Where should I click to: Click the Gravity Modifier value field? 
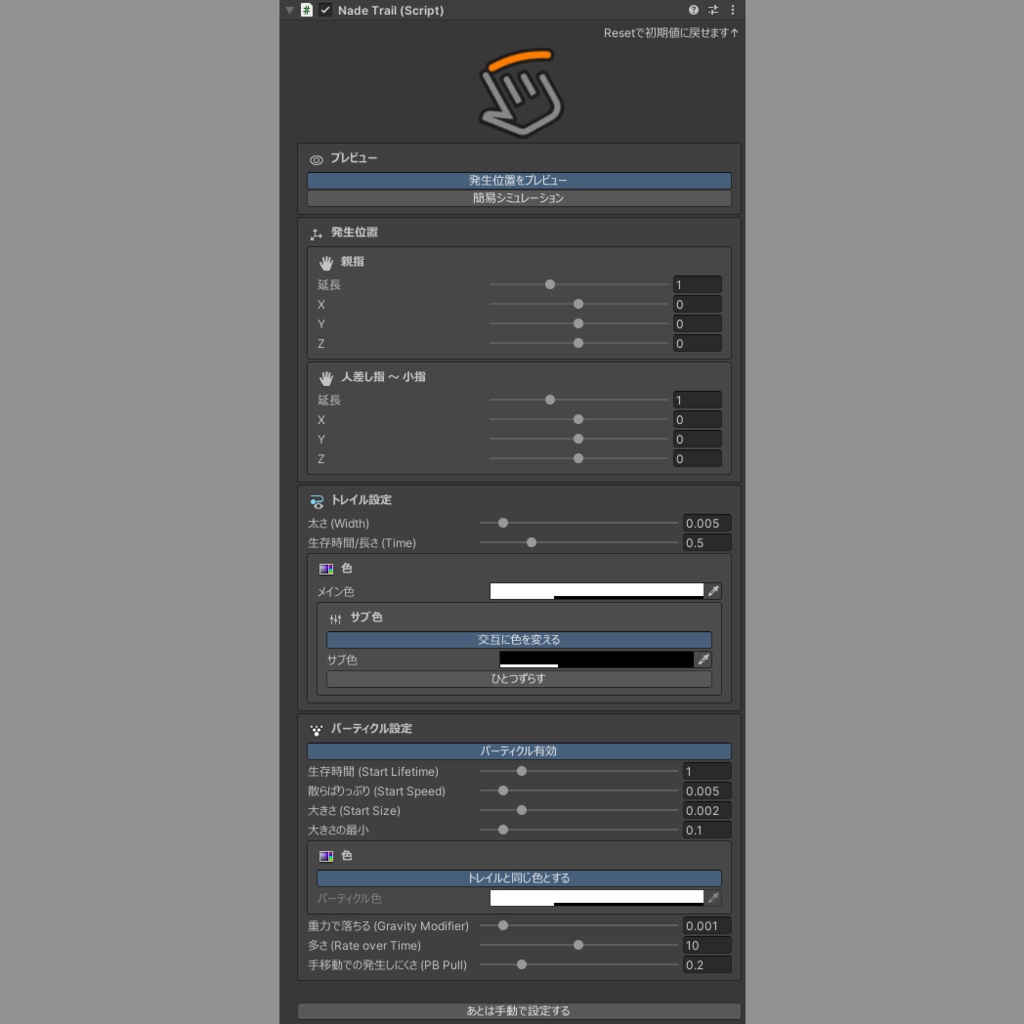click(x=707, y=925)
